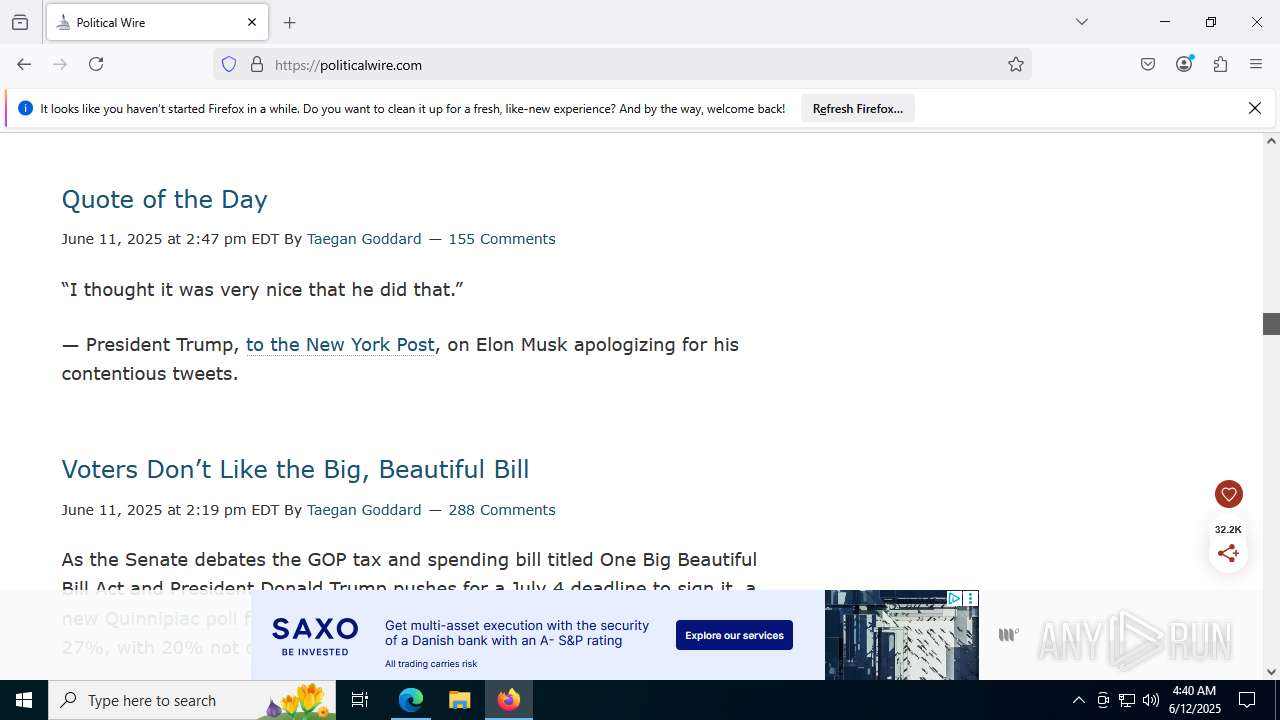Click the share icon below 32.2K
Image resolution: width=1280 pixels, height=720 pixels.
(1229, 553)
